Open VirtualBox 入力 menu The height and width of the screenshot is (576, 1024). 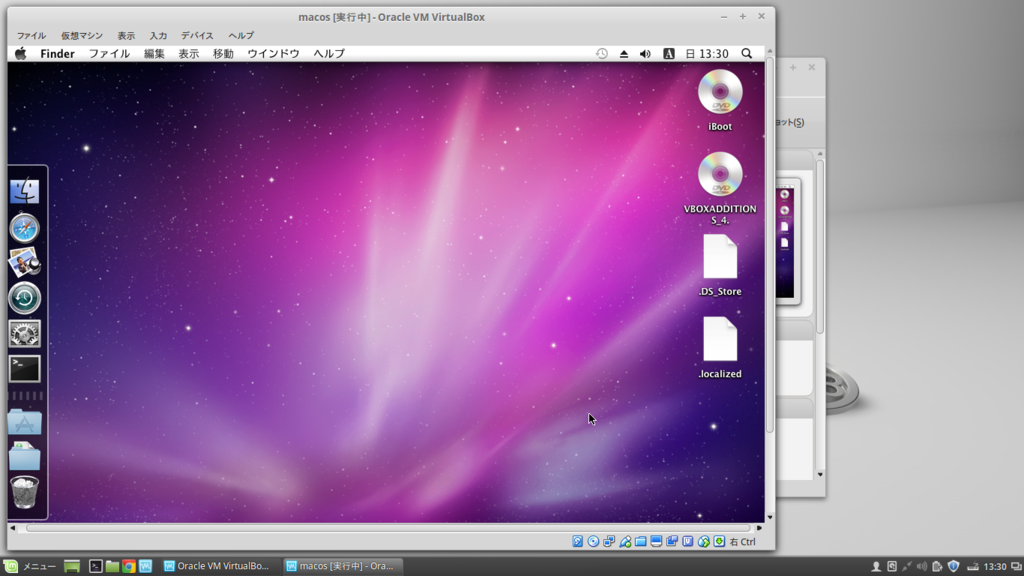[x=158, y=35]
